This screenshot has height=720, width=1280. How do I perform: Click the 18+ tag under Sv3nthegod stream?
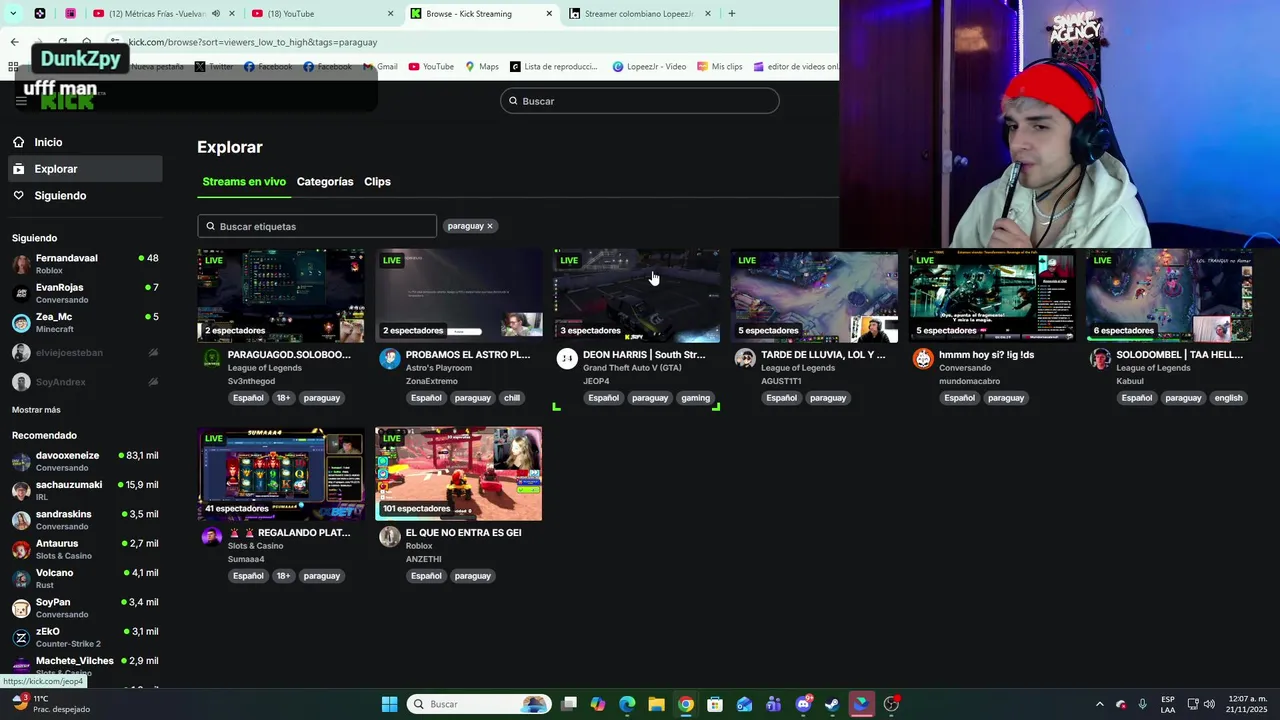point(283,398)
